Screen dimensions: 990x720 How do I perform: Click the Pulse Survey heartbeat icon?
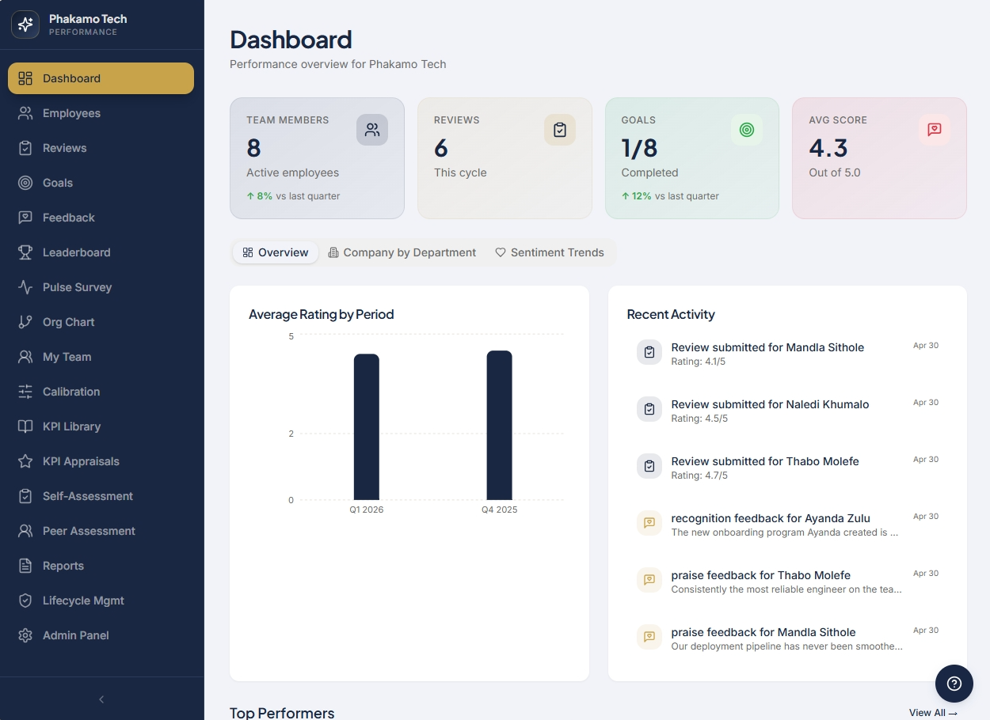[25, 287]
